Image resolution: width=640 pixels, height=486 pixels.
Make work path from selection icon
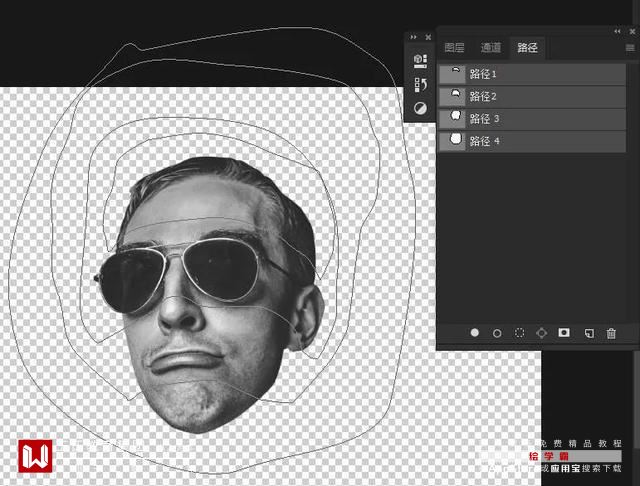[x=541, y=333]
